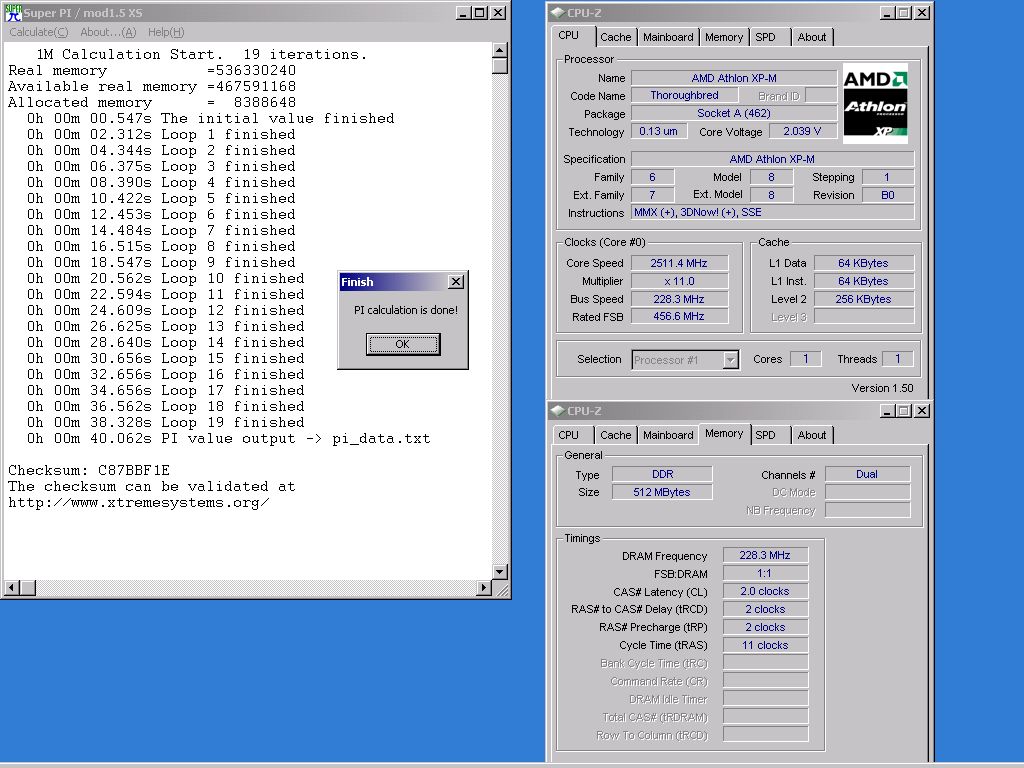The height and width of the screenshot is (768, 1024).
Task: Expand the Processor #1 selection dropdown
Action: (730, 360)
